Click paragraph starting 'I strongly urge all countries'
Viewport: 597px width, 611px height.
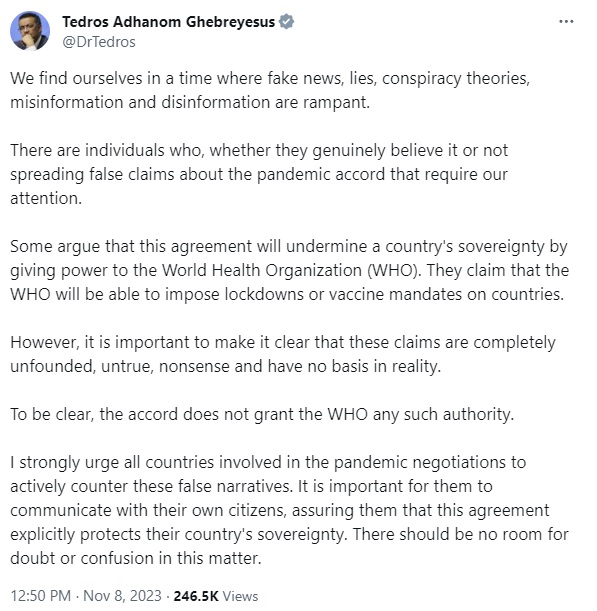click(x=290, y=510)
